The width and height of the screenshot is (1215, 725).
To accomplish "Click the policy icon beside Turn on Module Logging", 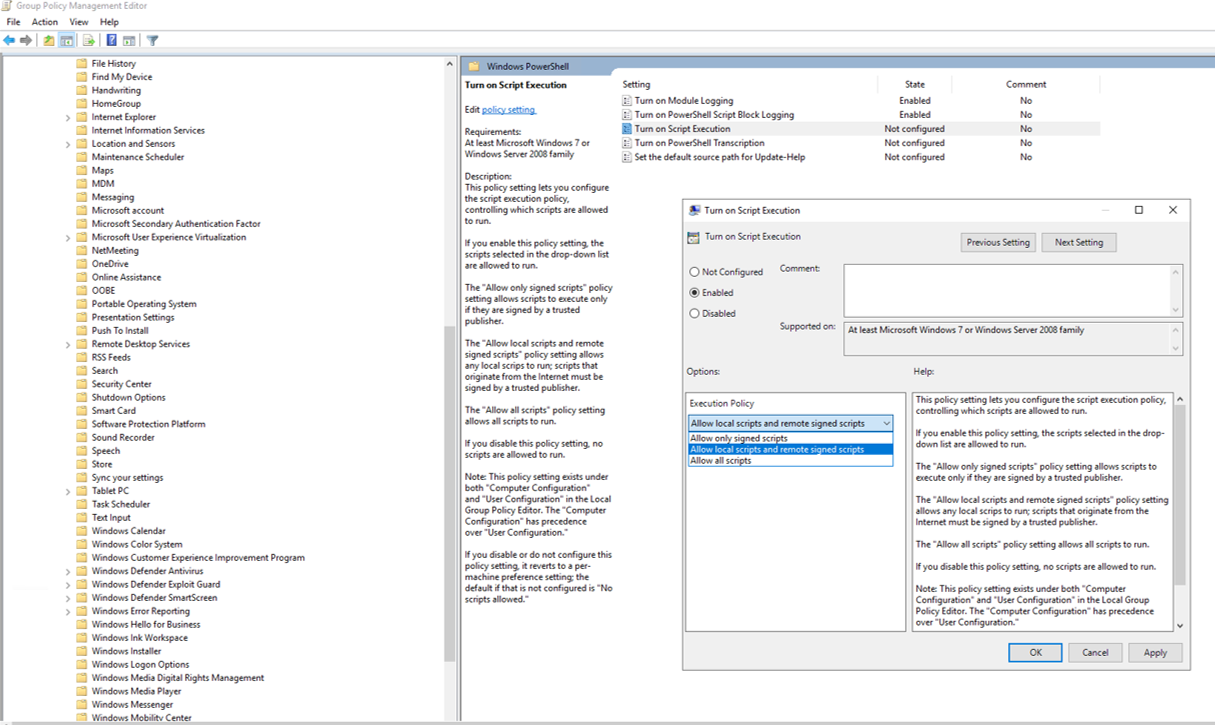I will click(627, 101).
